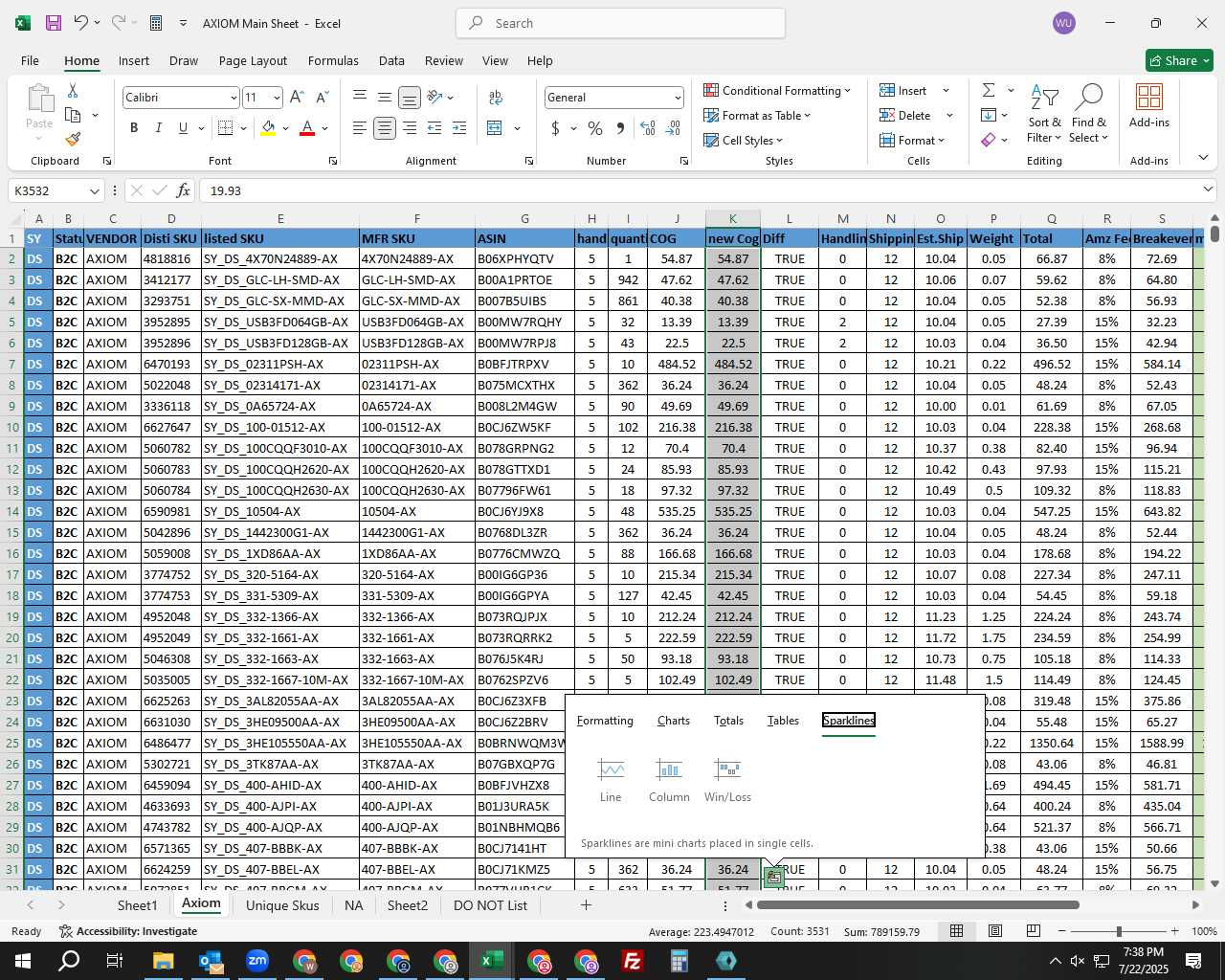
Task: Switch to Page Layout view icon
Action: click(x=994, y=931)
